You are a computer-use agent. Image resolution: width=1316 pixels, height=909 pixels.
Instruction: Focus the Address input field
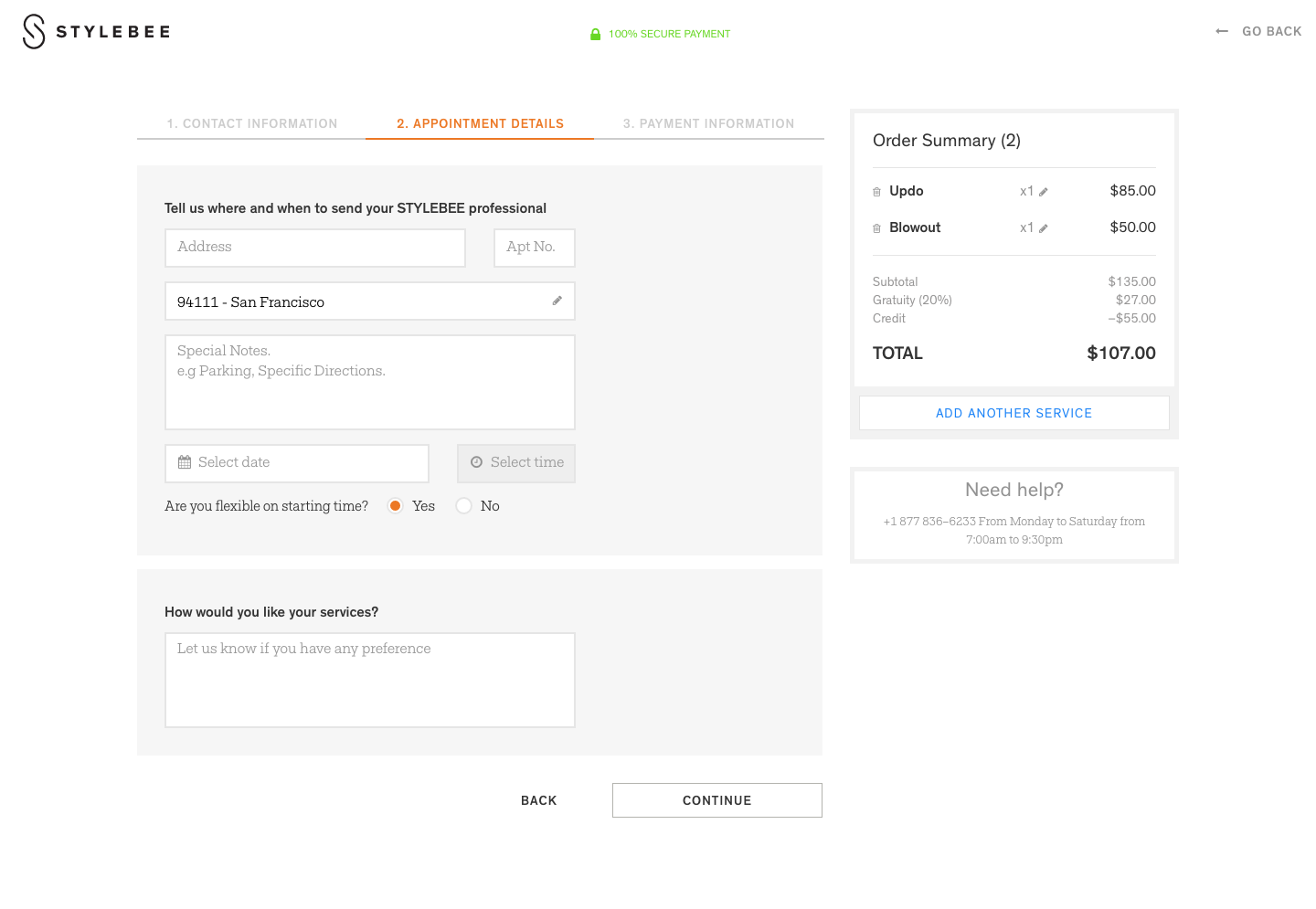pyautogui.click(x=315, y=248)
